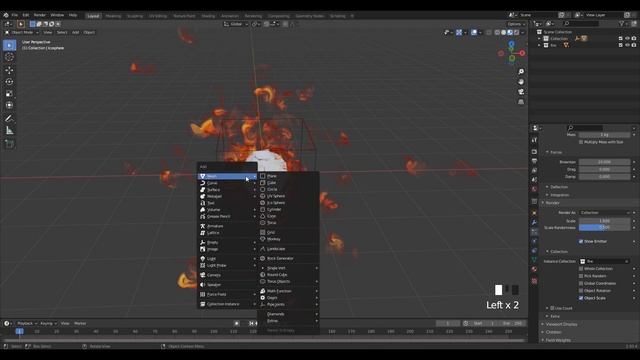Select the Annotate tool
Viewport: 640px width, 360px height.
point(9,119)
